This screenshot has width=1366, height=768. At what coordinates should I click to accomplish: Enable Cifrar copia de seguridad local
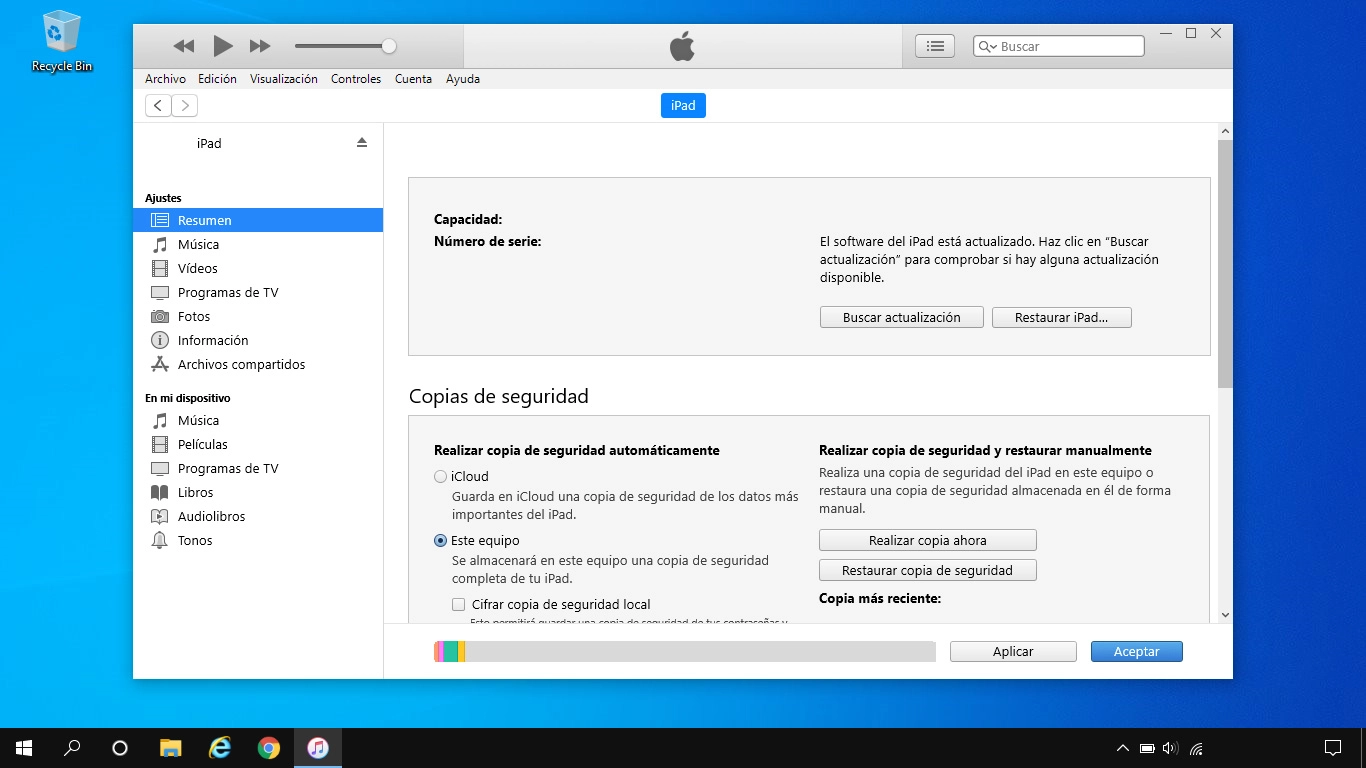pos(458,604)
